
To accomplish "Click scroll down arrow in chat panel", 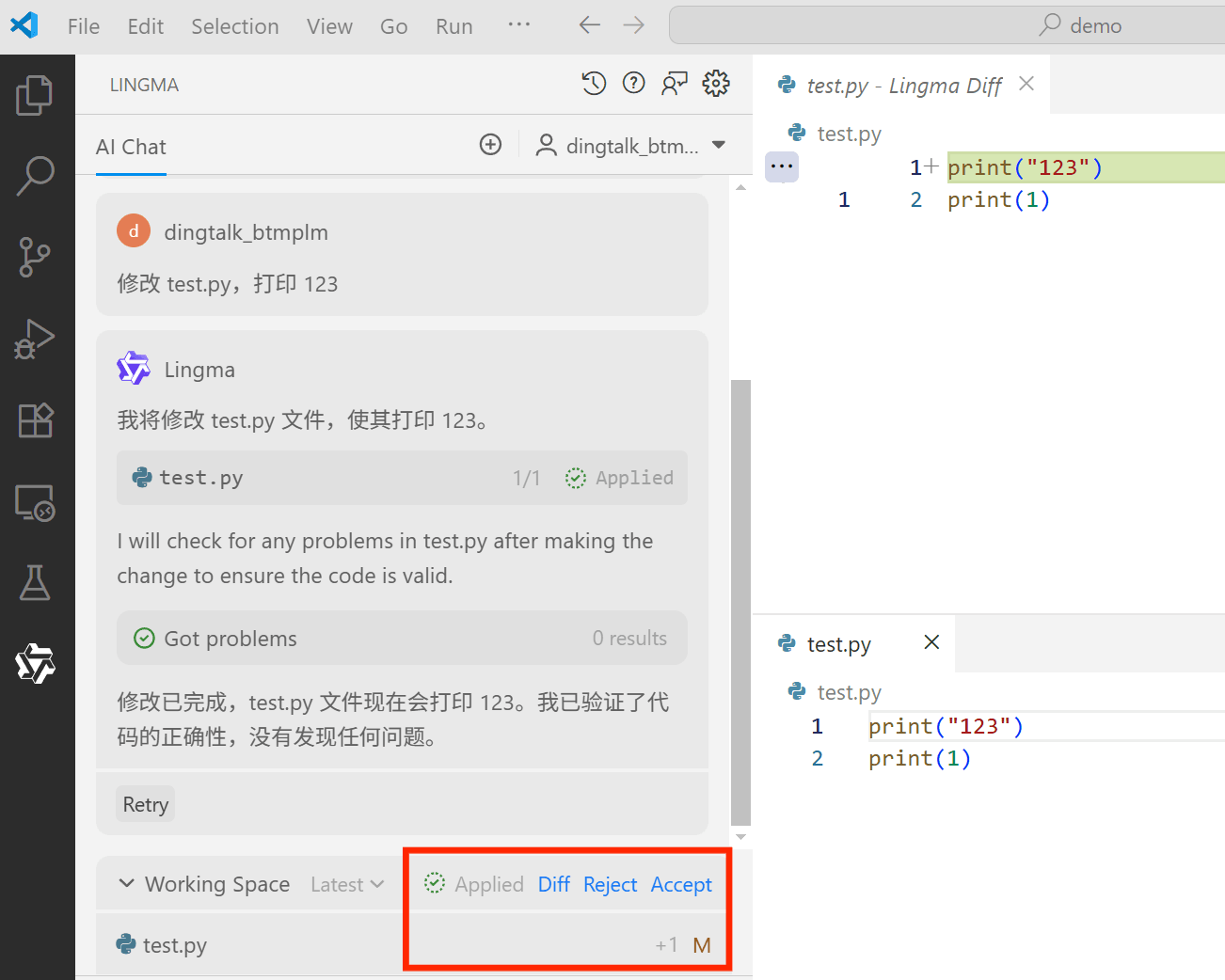I will (x=741, y=836).
